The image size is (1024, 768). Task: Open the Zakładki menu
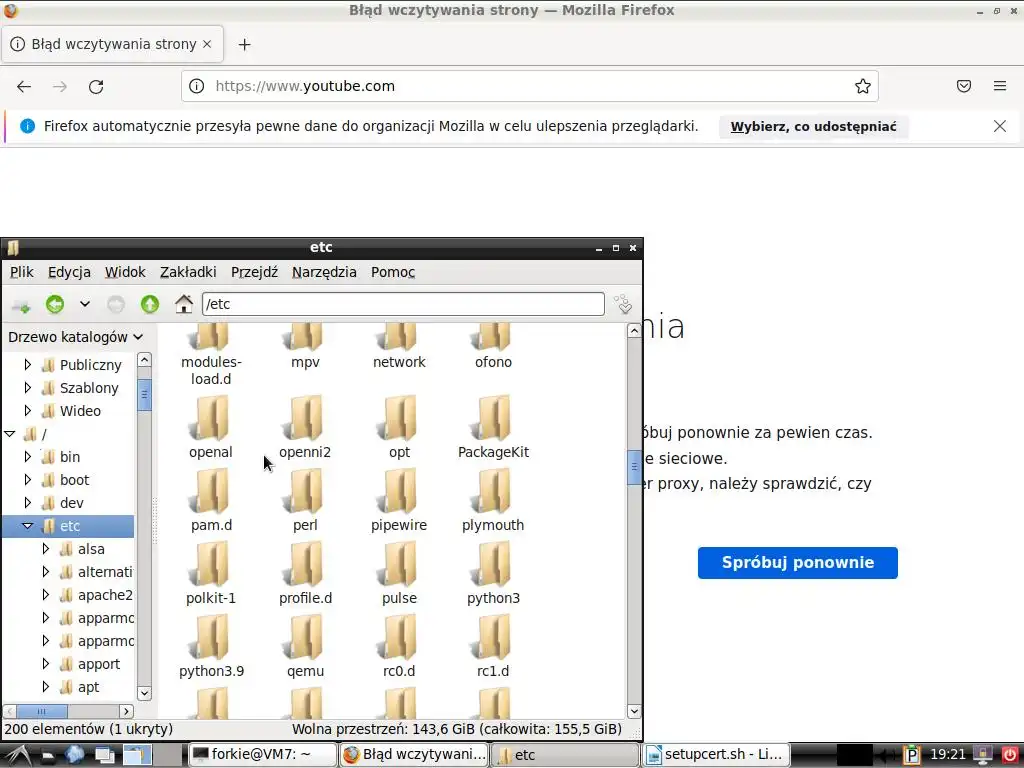coord(188,272)
